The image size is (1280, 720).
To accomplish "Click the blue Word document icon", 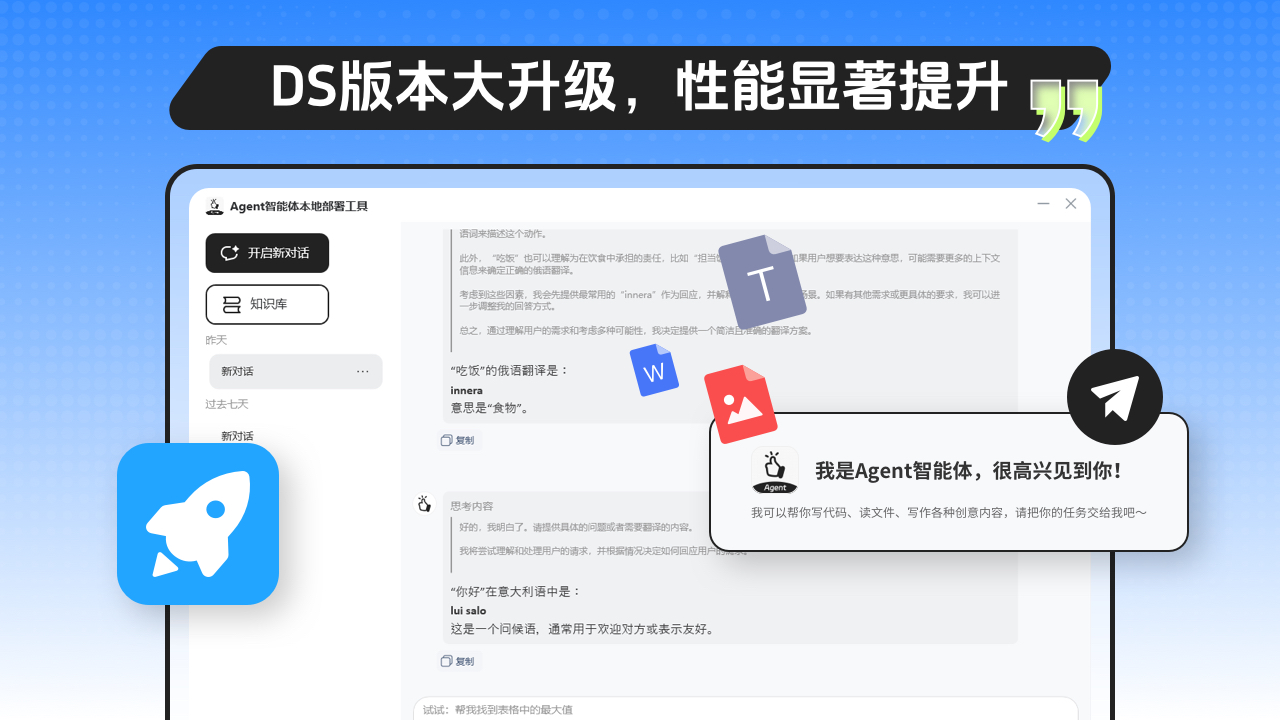I will (x=656, y=369).
